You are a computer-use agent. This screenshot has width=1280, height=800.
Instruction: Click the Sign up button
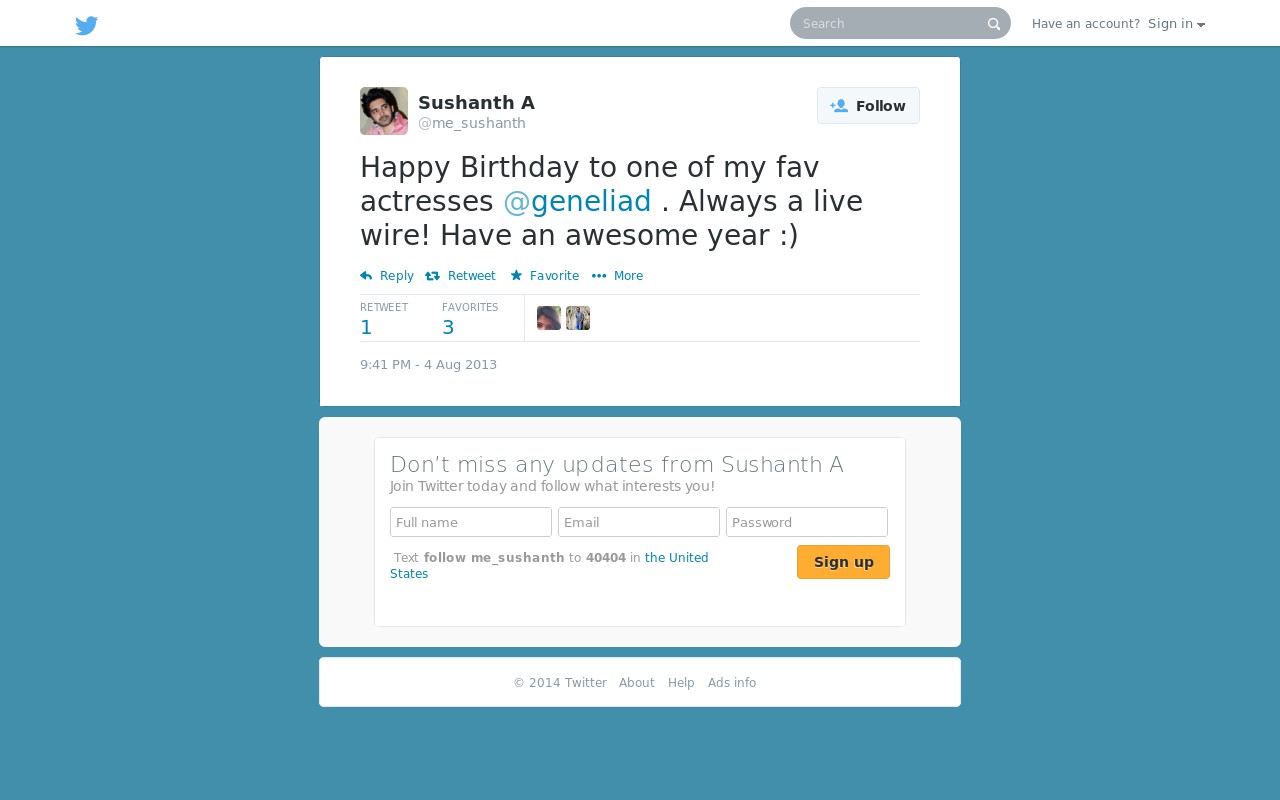coord(843,562)
